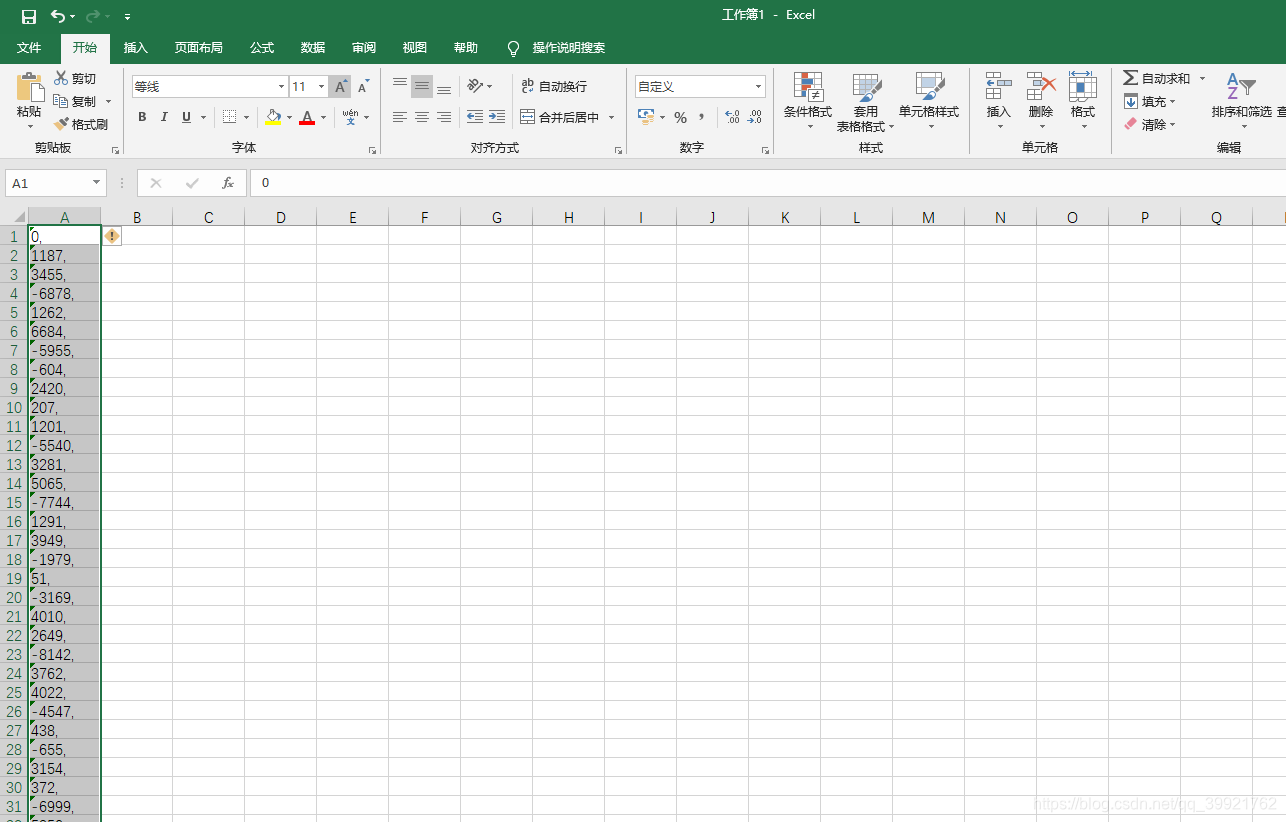This screenshot has width=1286, height=822.
Task: Click accounting number format icon
Action: pyautogui.click(x=646, y=117)
